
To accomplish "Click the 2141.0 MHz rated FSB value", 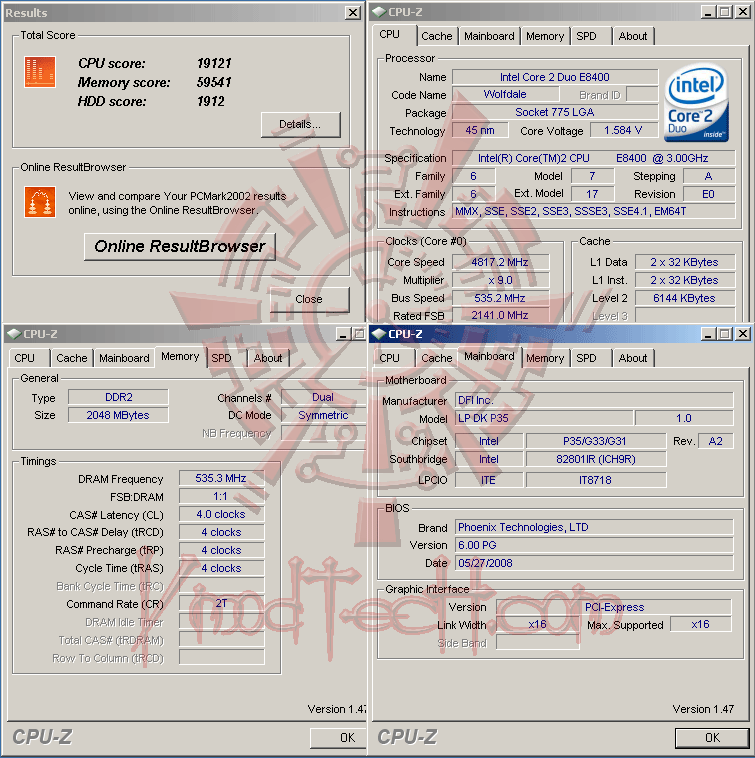I will 500,315.
